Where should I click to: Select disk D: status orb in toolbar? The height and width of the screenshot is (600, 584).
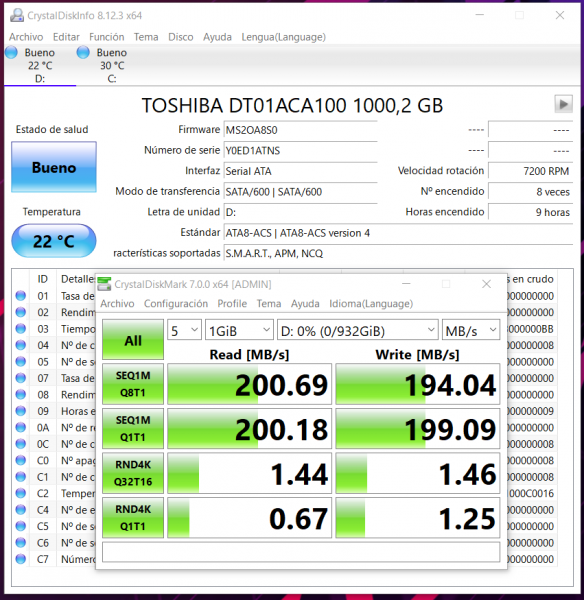tap(11, 52)
